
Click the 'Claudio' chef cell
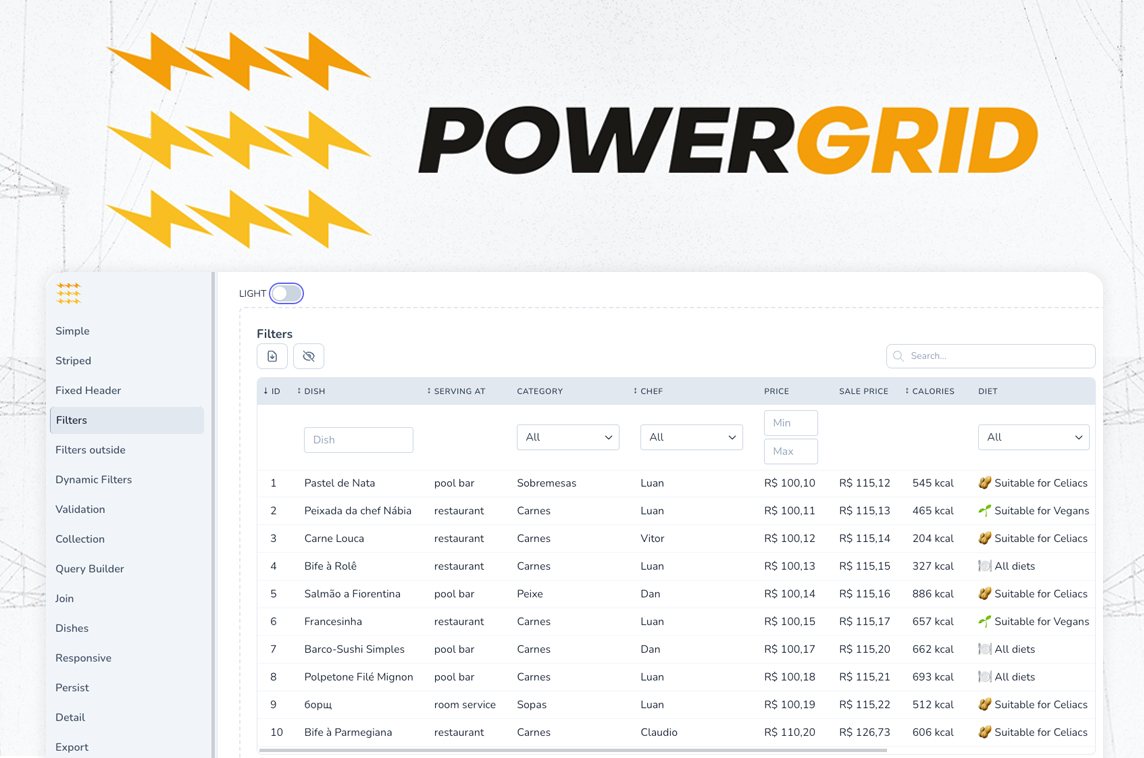coord(659,732)
